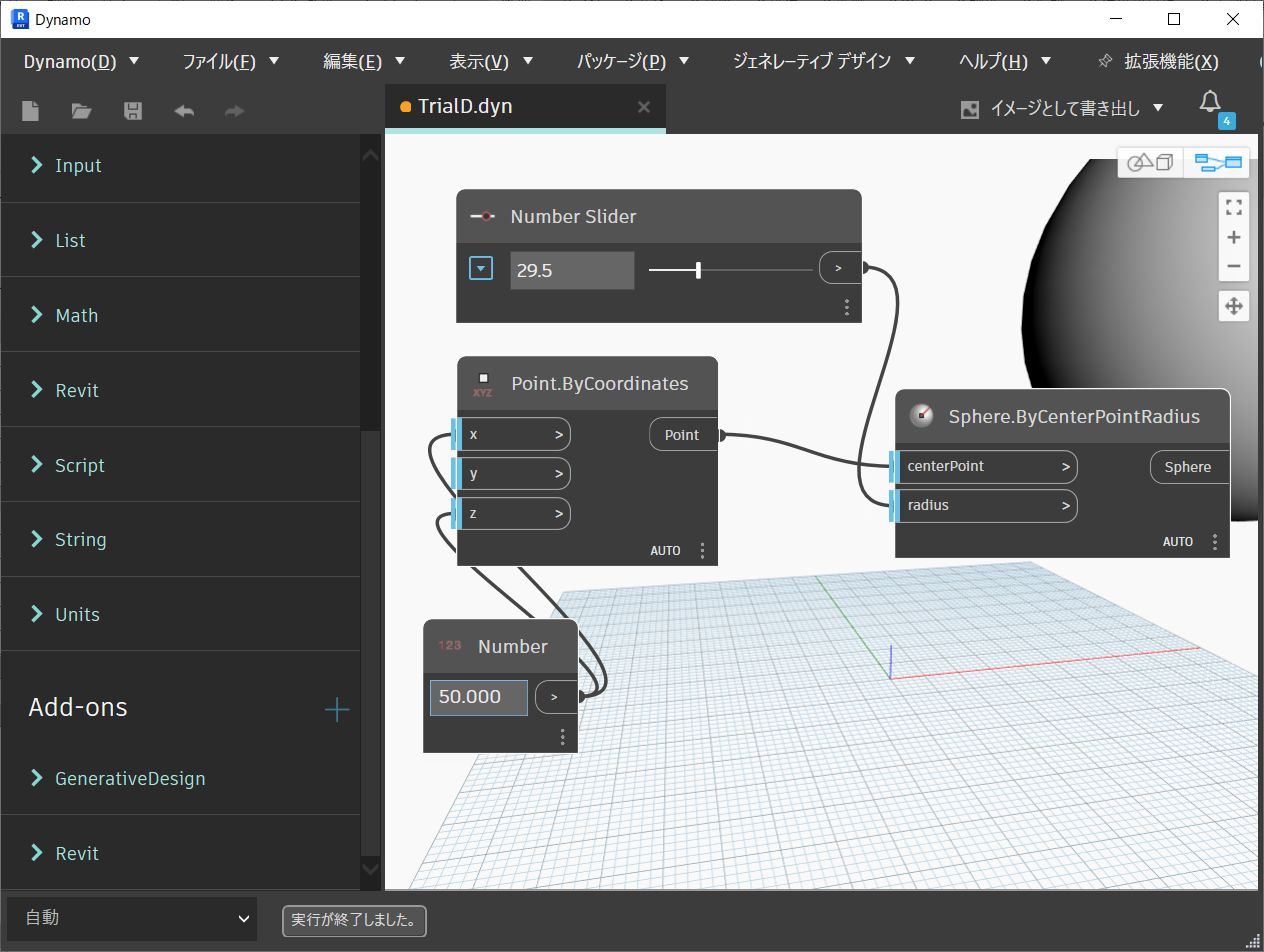1264x952 pixels.
Task: Open the 編集(E) menu
Action: [364, 61]
